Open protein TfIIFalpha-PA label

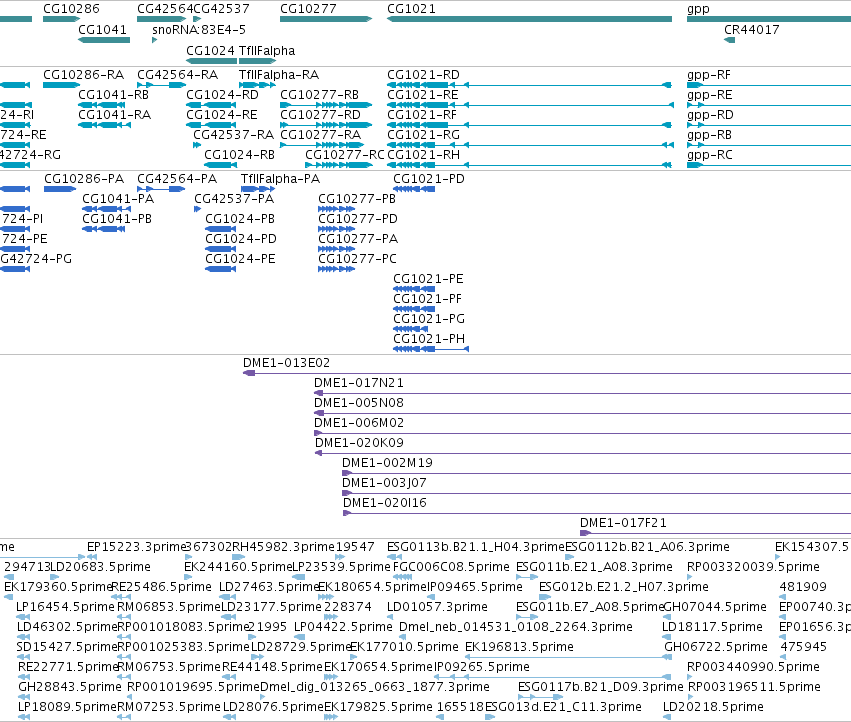[280, 179]
